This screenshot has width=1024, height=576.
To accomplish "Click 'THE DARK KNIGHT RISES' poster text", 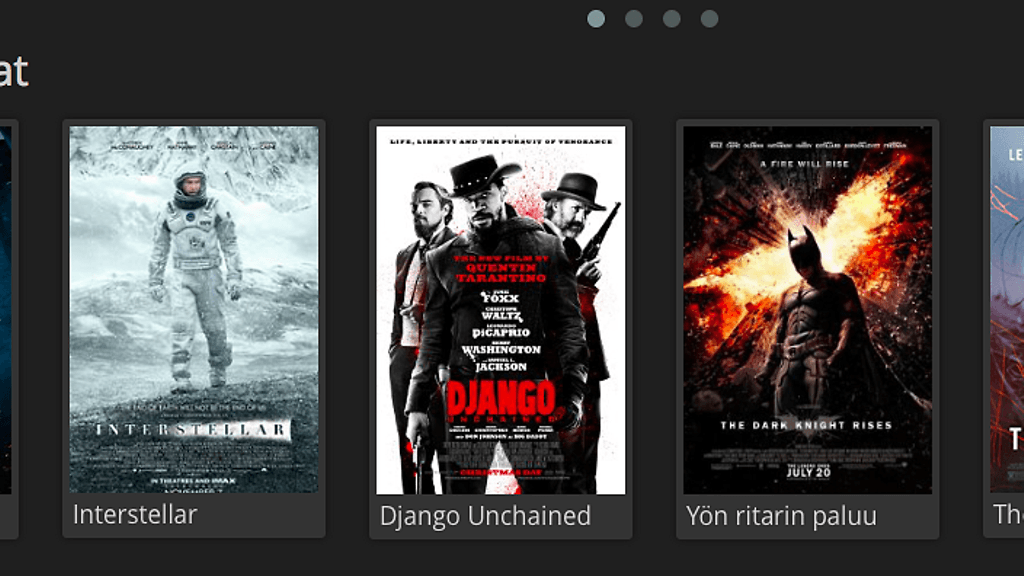I will [807, 425].
